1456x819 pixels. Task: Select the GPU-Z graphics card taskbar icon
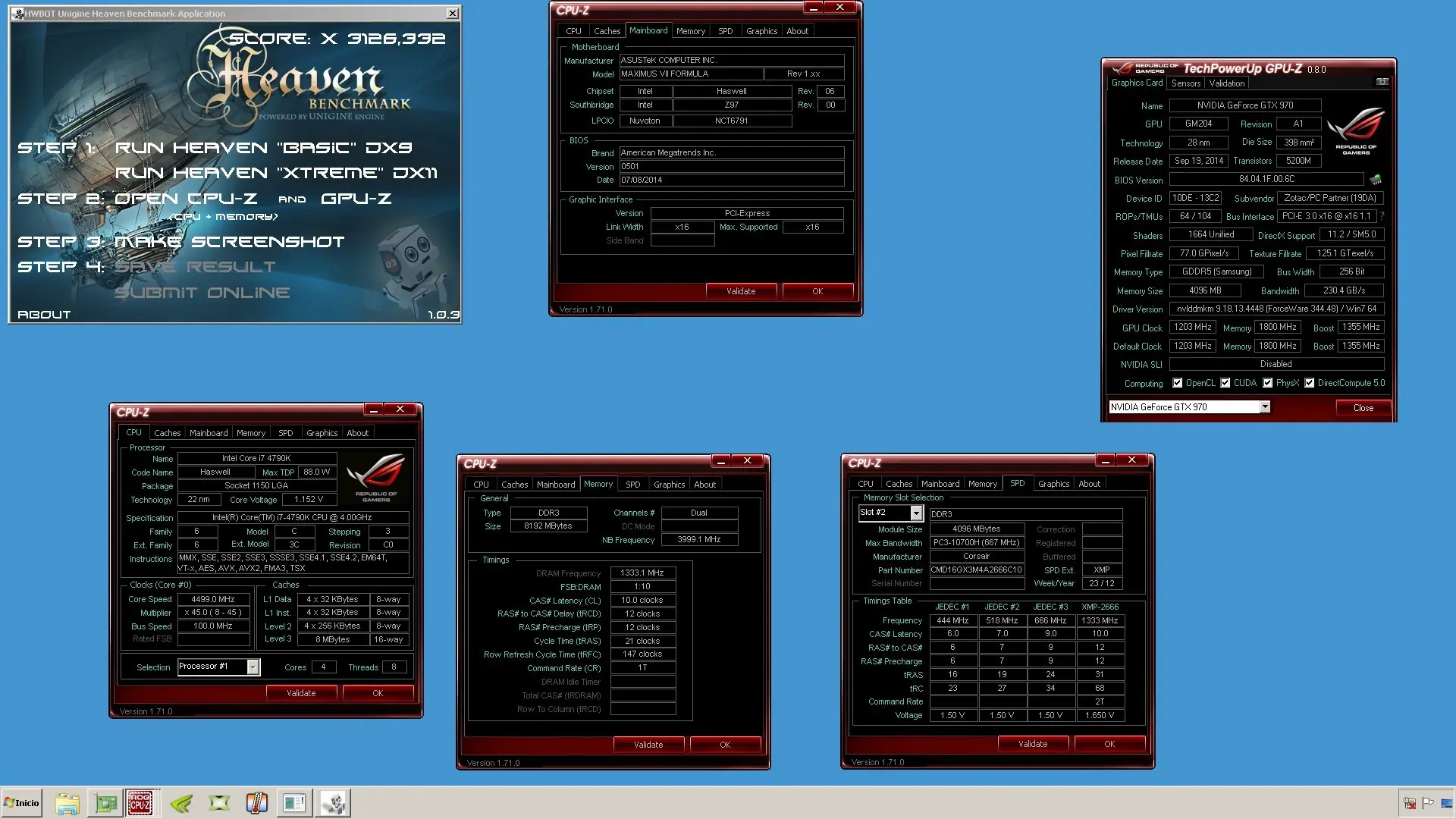[x=105, y=802]
